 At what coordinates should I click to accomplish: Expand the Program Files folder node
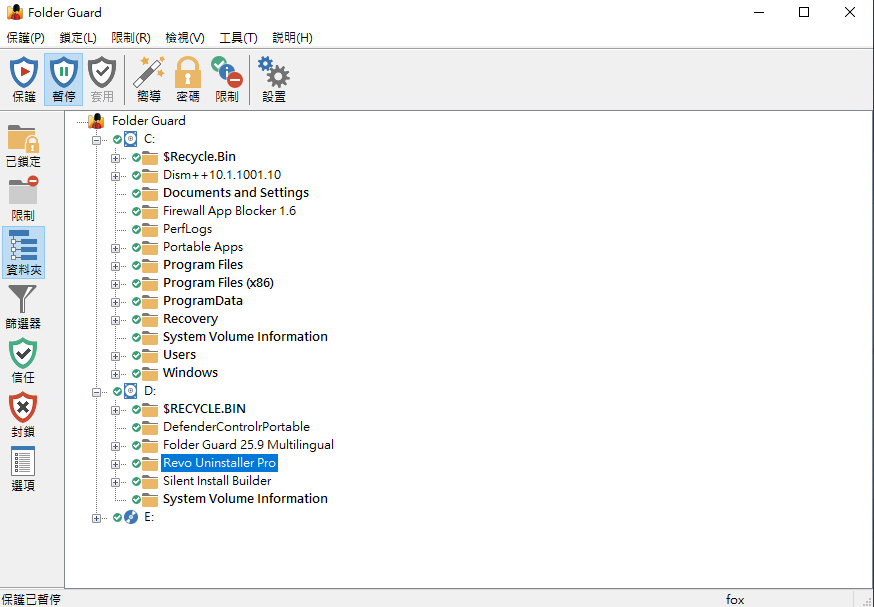[x=115, y=266]
